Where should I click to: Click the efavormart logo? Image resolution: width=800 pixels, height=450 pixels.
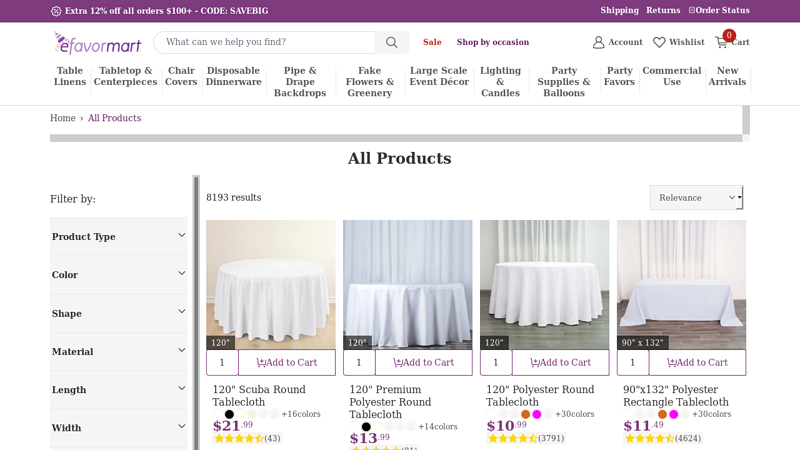pos(97,43)
